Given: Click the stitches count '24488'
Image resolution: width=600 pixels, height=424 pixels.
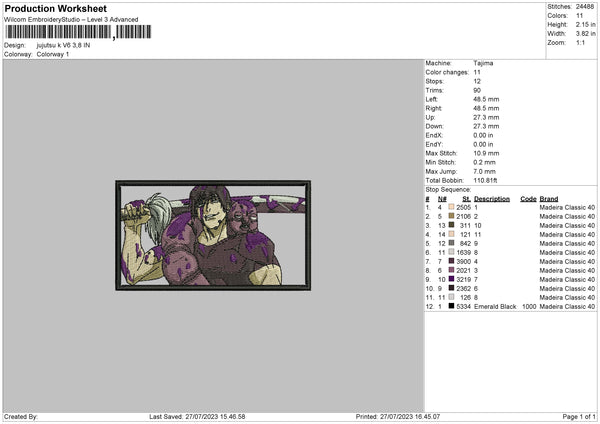Looking at the screenshot, I should [x=585, y=7].
